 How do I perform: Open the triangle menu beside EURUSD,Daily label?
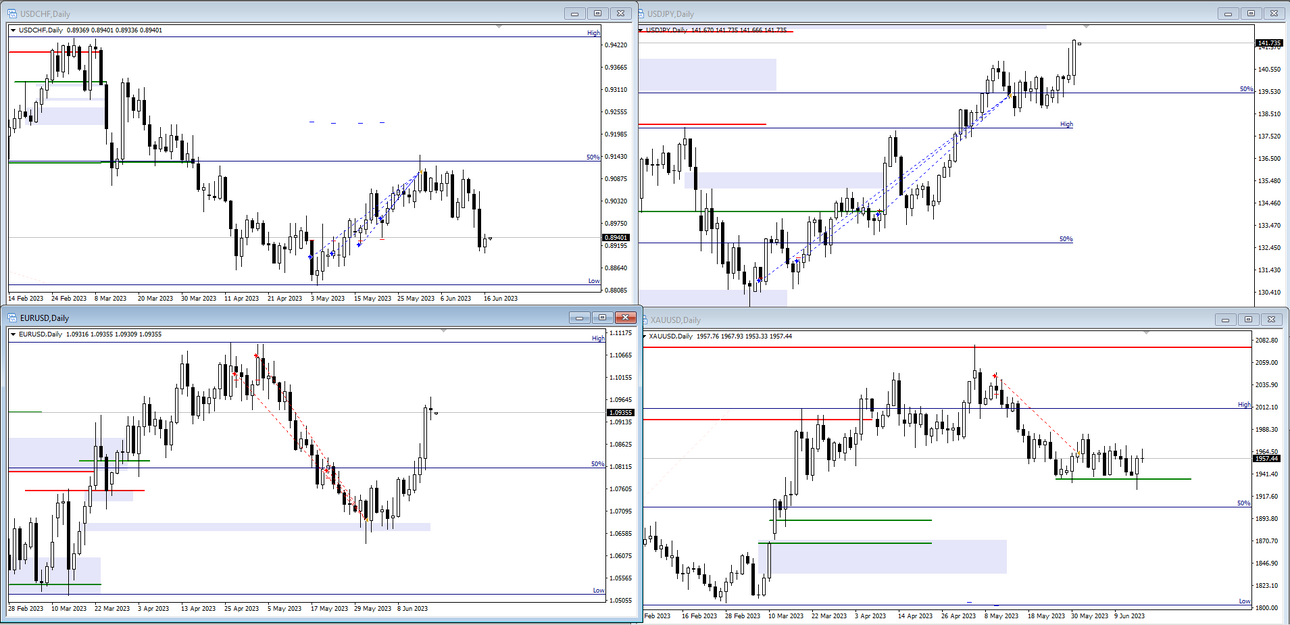[13, 334]
